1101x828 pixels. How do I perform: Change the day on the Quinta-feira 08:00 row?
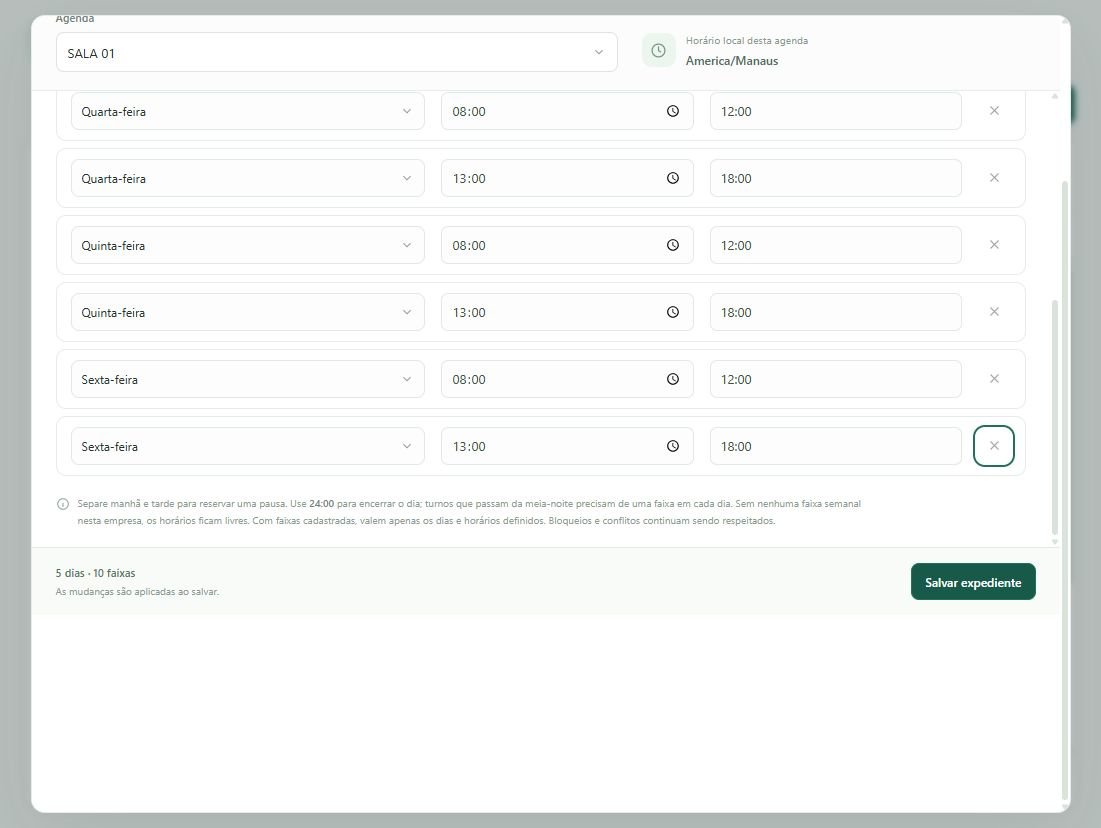(x=248, y=245)
